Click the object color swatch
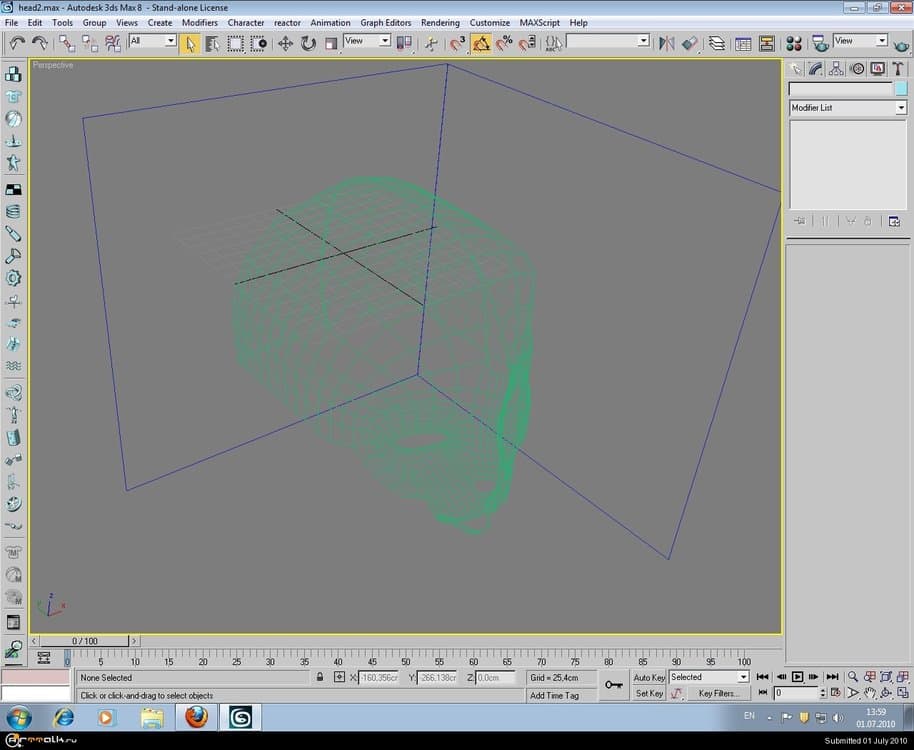This screenshot has height=750, width=914. (x=901, y=88)
